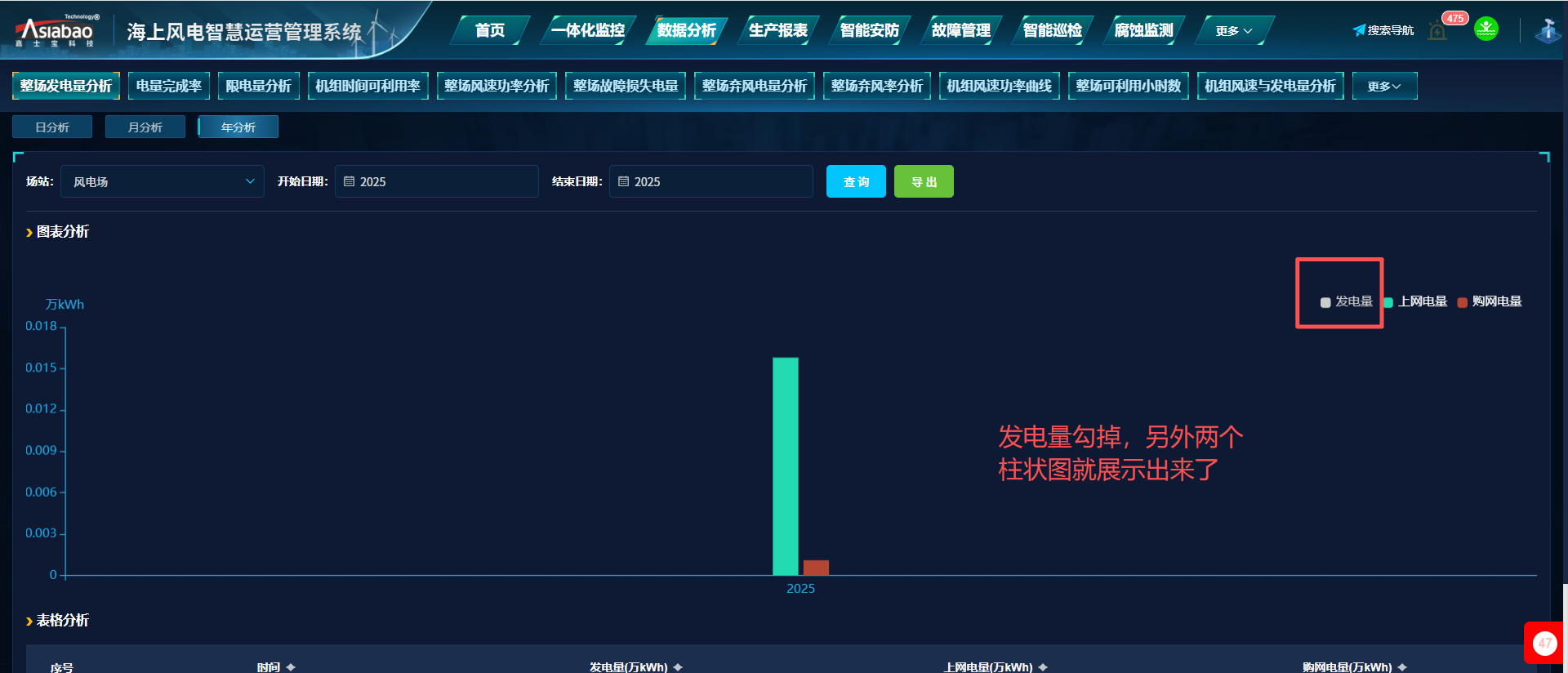The height and width of the screenshot is (673, 1568).
Task: Click the 搜索导航 paper plane icon
Action: [1358, 30]
